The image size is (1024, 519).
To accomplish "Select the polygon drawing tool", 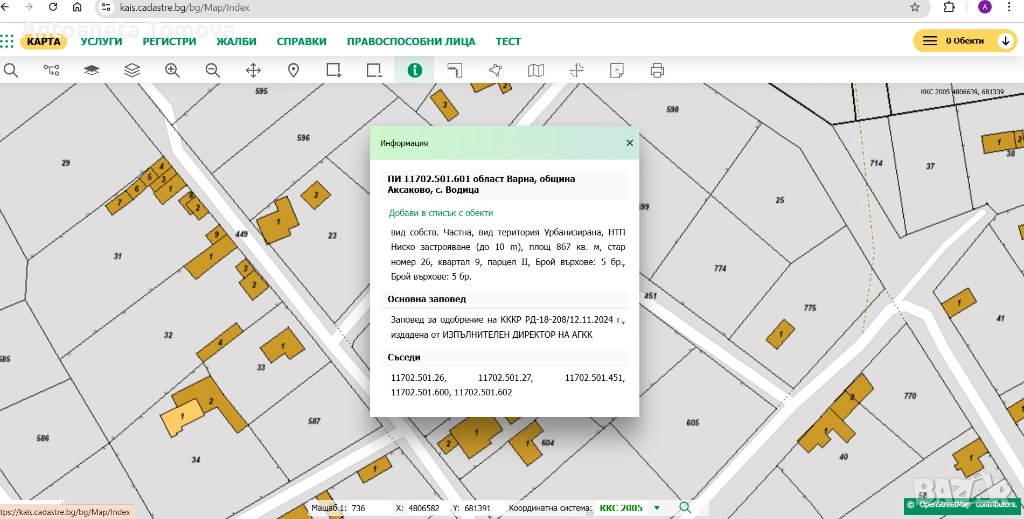I will (x=495, y=70).
